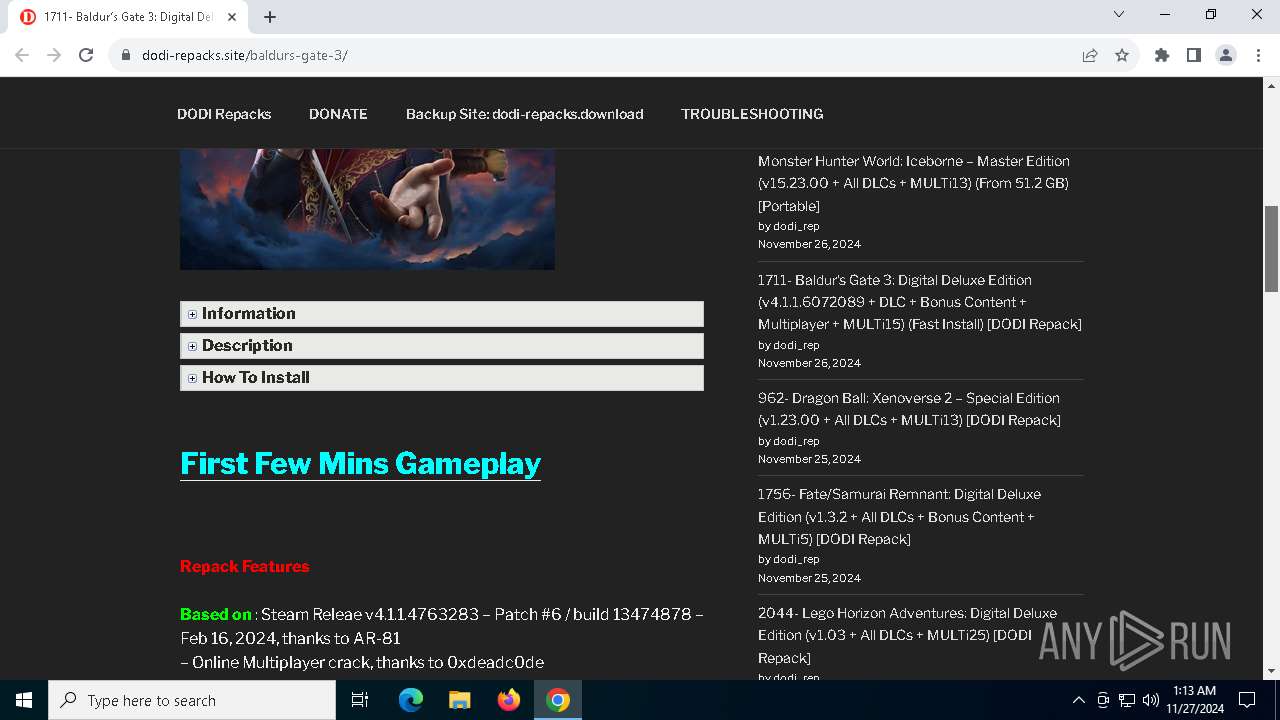Open Task View on the taskbar

pos(360,700)
